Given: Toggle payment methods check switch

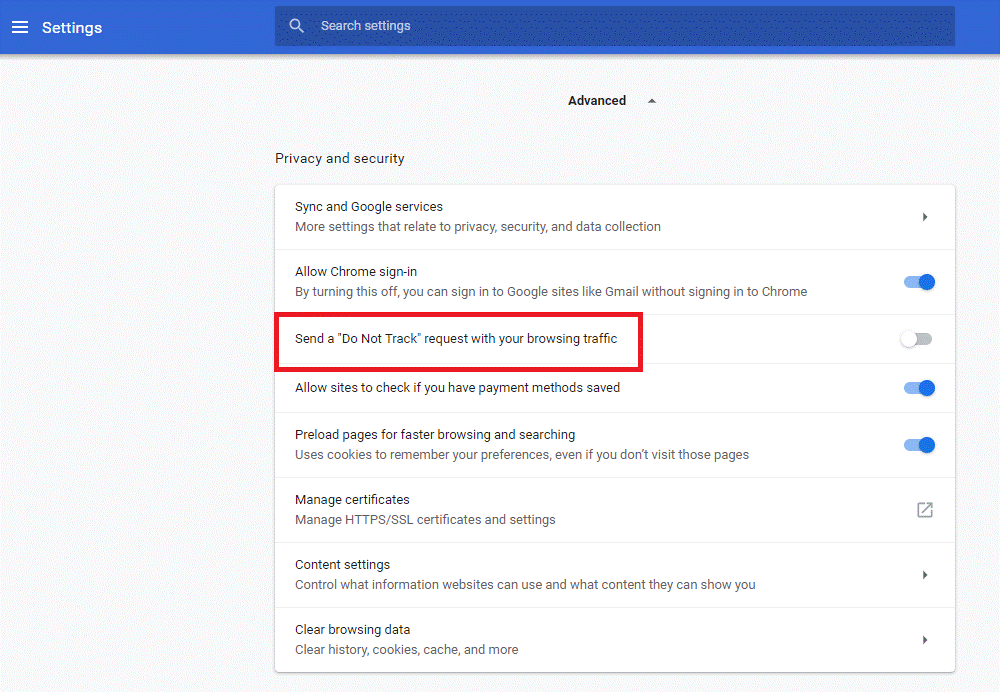Looking at the screenshot, I should click(919, 388).
